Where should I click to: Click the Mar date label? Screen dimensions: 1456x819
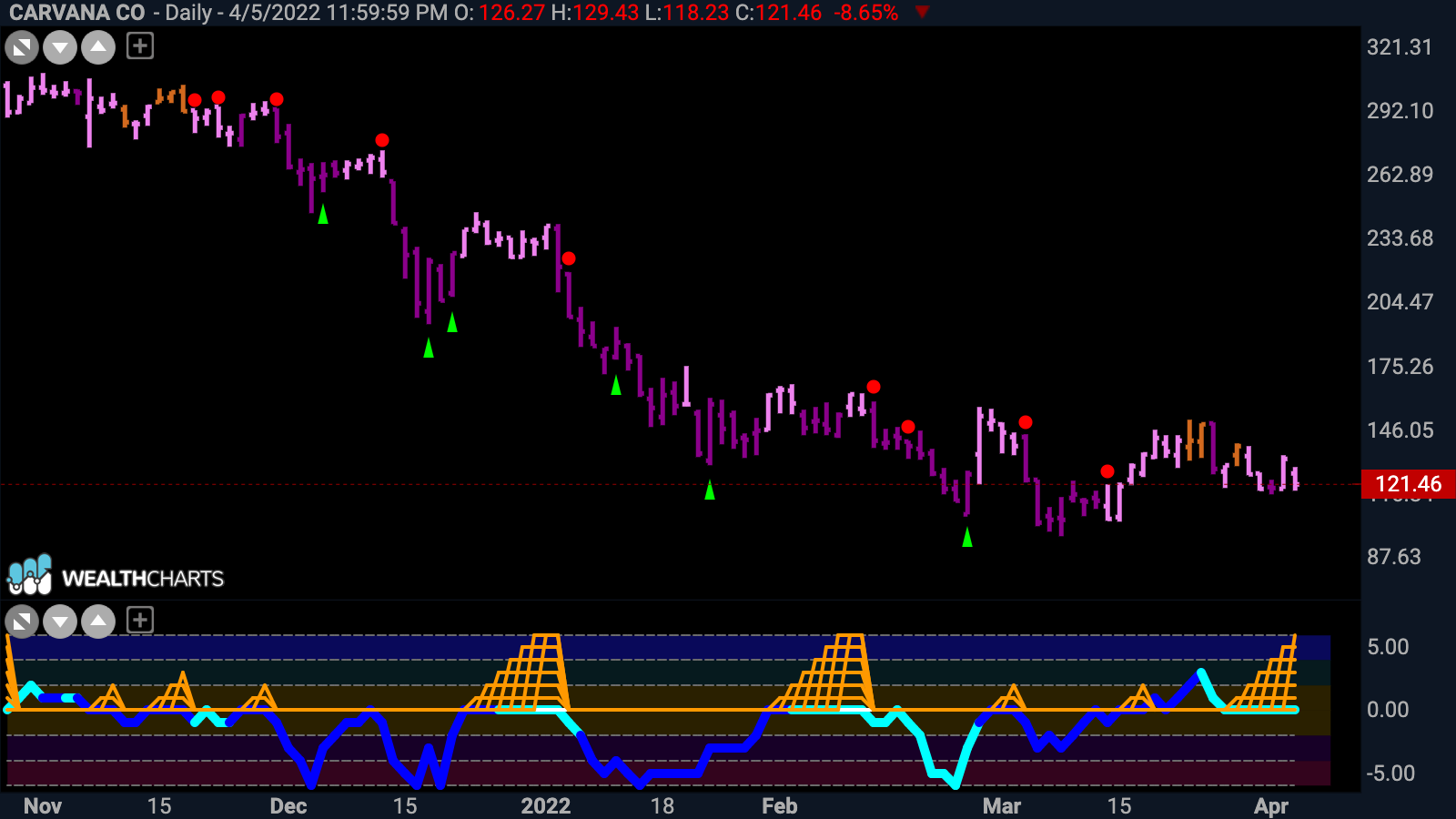[x=1002, y=806]
